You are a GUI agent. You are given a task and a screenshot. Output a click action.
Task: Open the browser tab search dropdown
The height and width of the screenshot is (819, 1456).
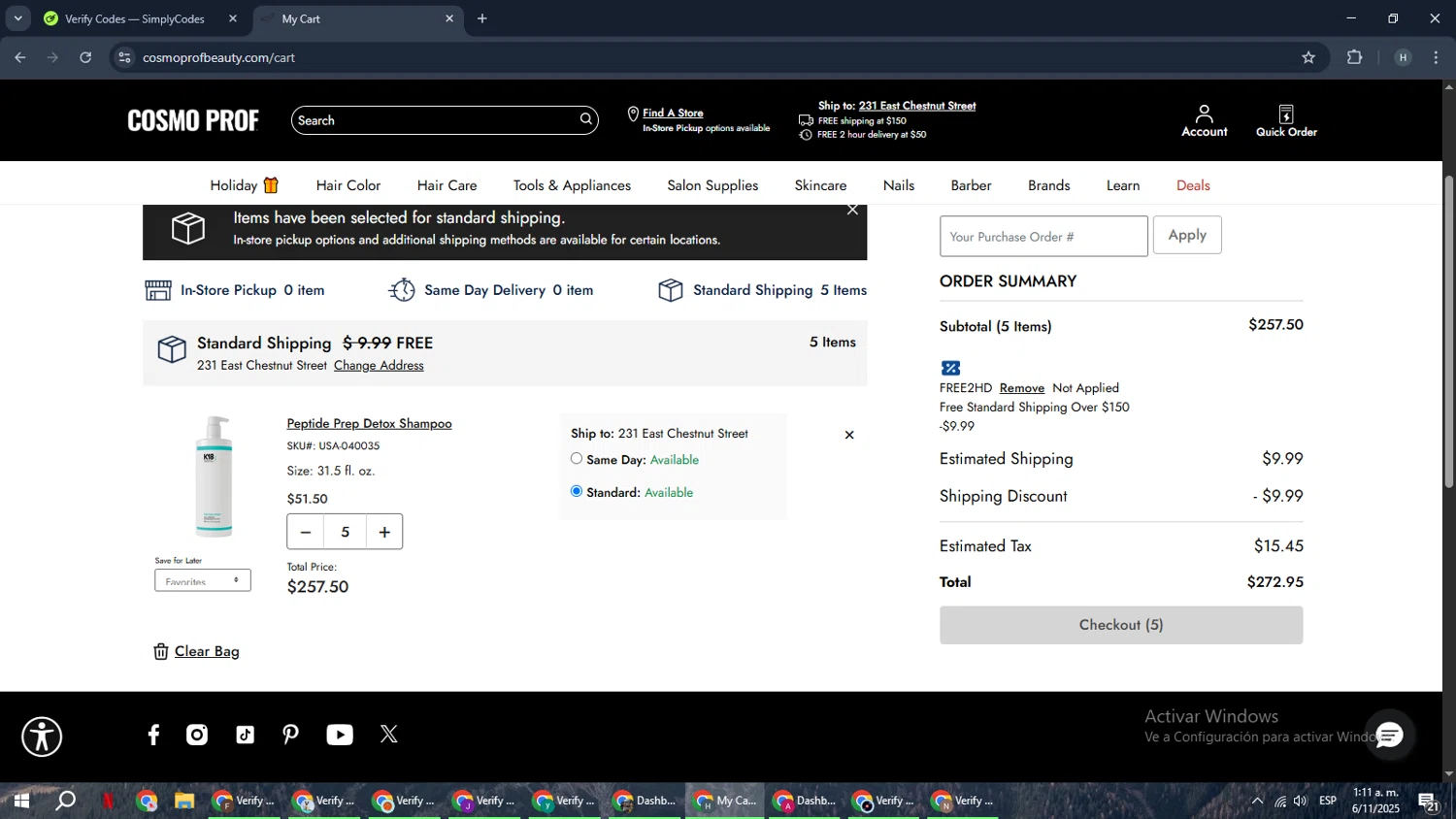tap(17, 18)
